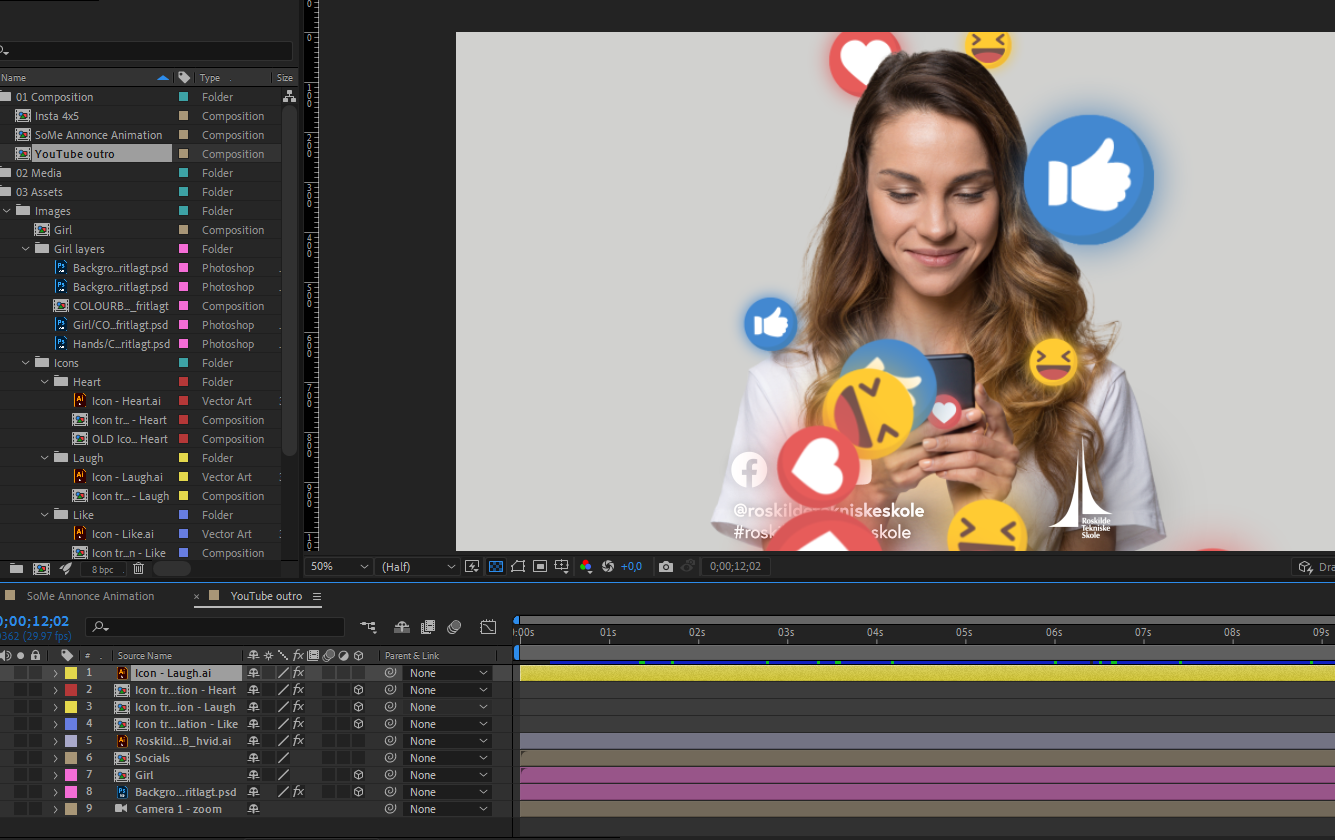Click the Draft 3D icon
The width and height of the screenshot is (1335, 840).
pyautogui.click(x=1305, y=567)
